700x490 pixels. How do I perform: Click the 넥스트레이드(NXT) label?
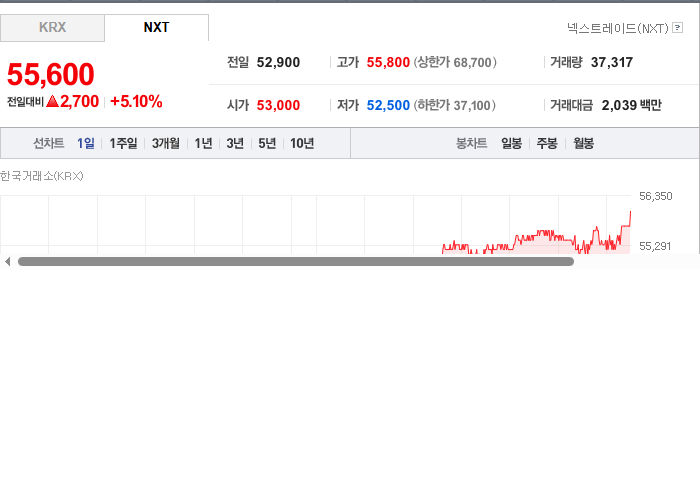tap(618, 29)
